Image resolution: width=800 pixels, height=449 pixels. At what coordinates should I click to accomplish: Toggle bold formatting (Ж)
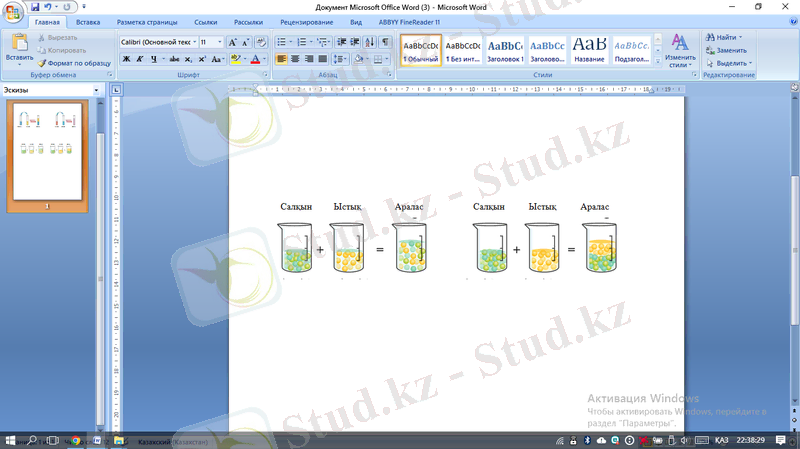click(126, 59)
